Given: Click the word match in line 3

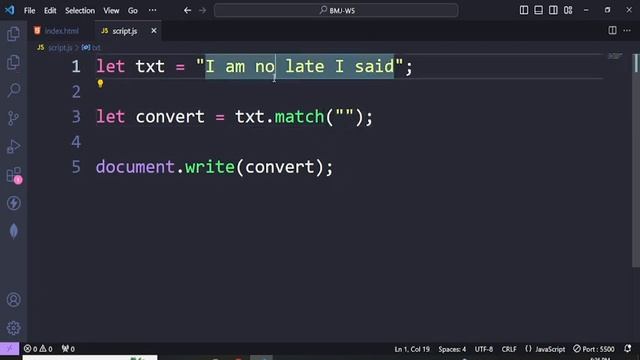Looking at the screenshot, I should coord(299,117).
